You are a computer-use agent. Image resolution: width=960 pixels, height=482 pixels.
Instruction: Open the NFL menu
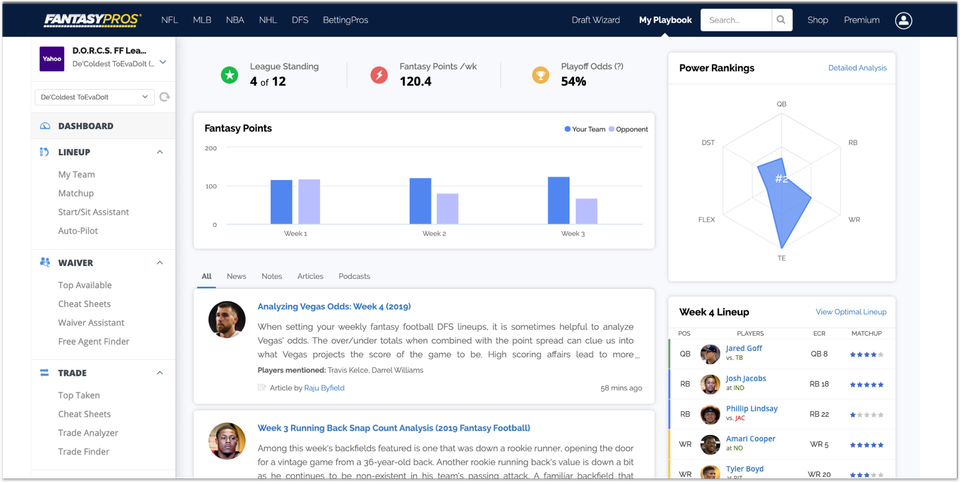170,20
